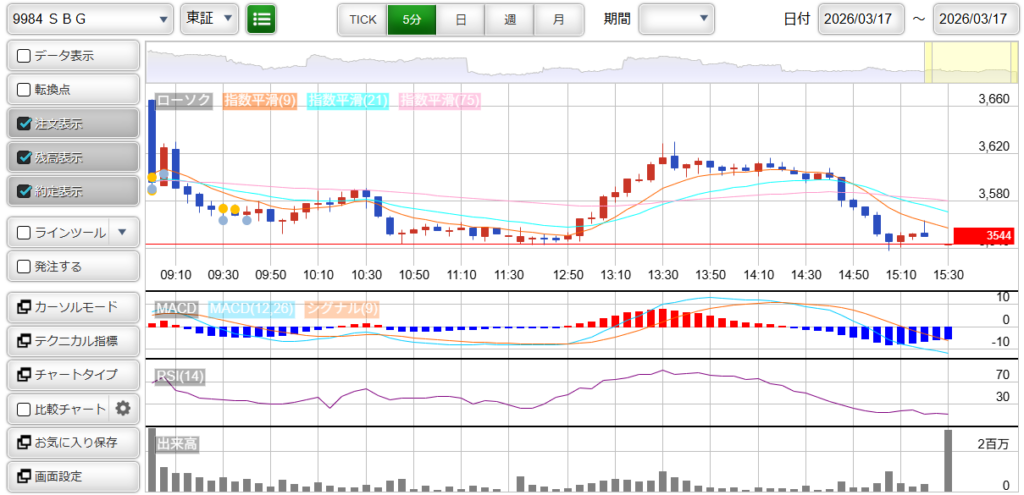Open カーソルモード popup panel
The width and height of the screenshot is (1024, 495).
(x=72, y=307)
